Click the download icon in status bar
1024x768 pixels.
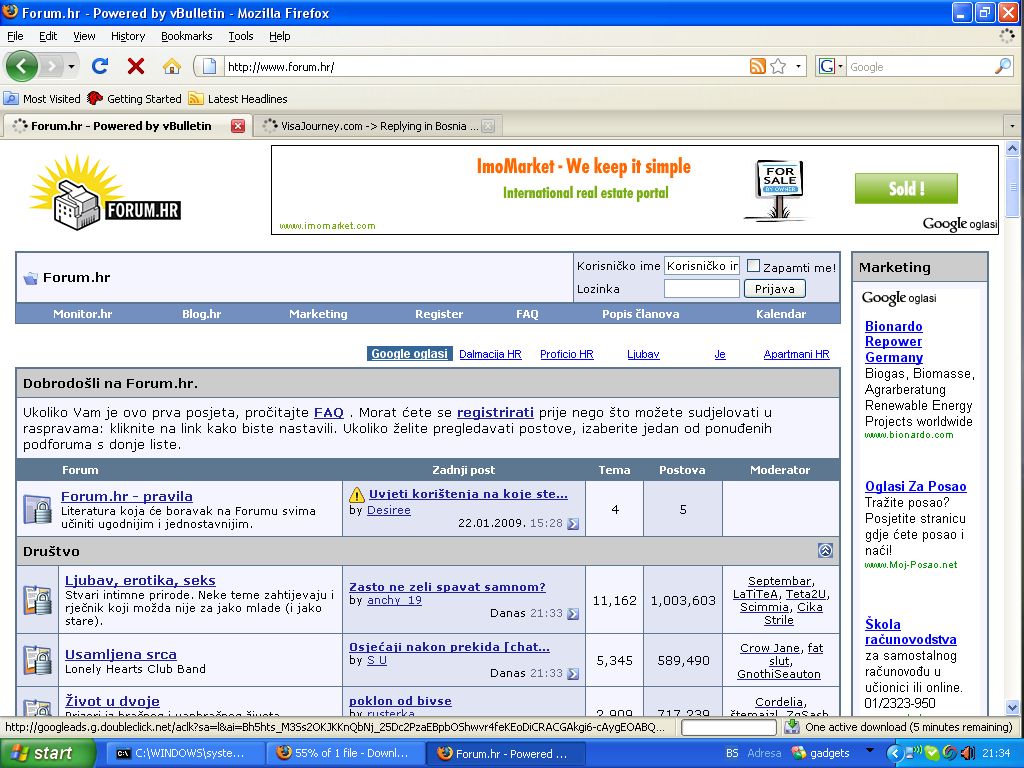792,727
